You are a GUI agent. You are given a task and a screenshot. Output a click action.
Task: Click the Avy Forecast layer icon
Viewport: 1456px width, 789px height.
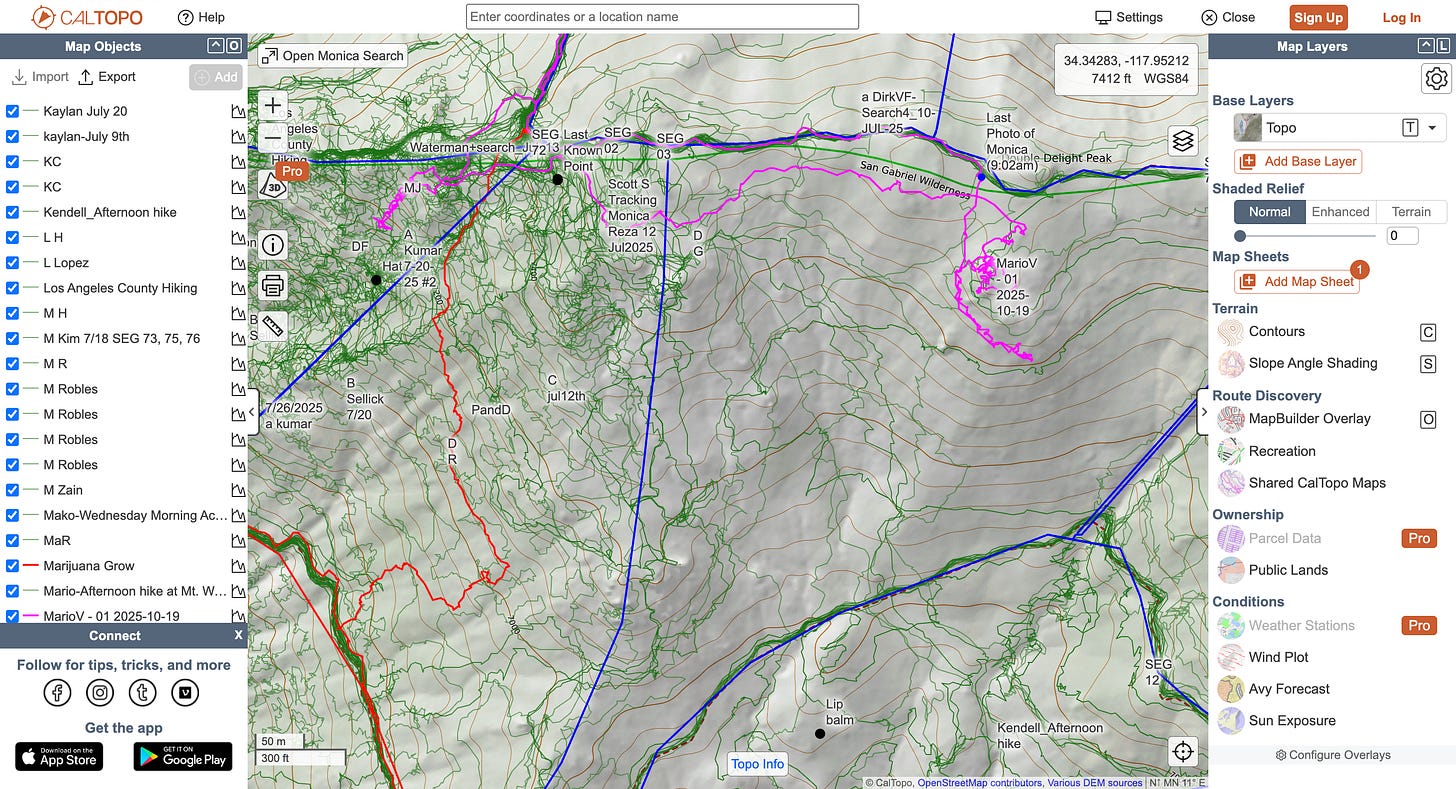click(1230, 689)
